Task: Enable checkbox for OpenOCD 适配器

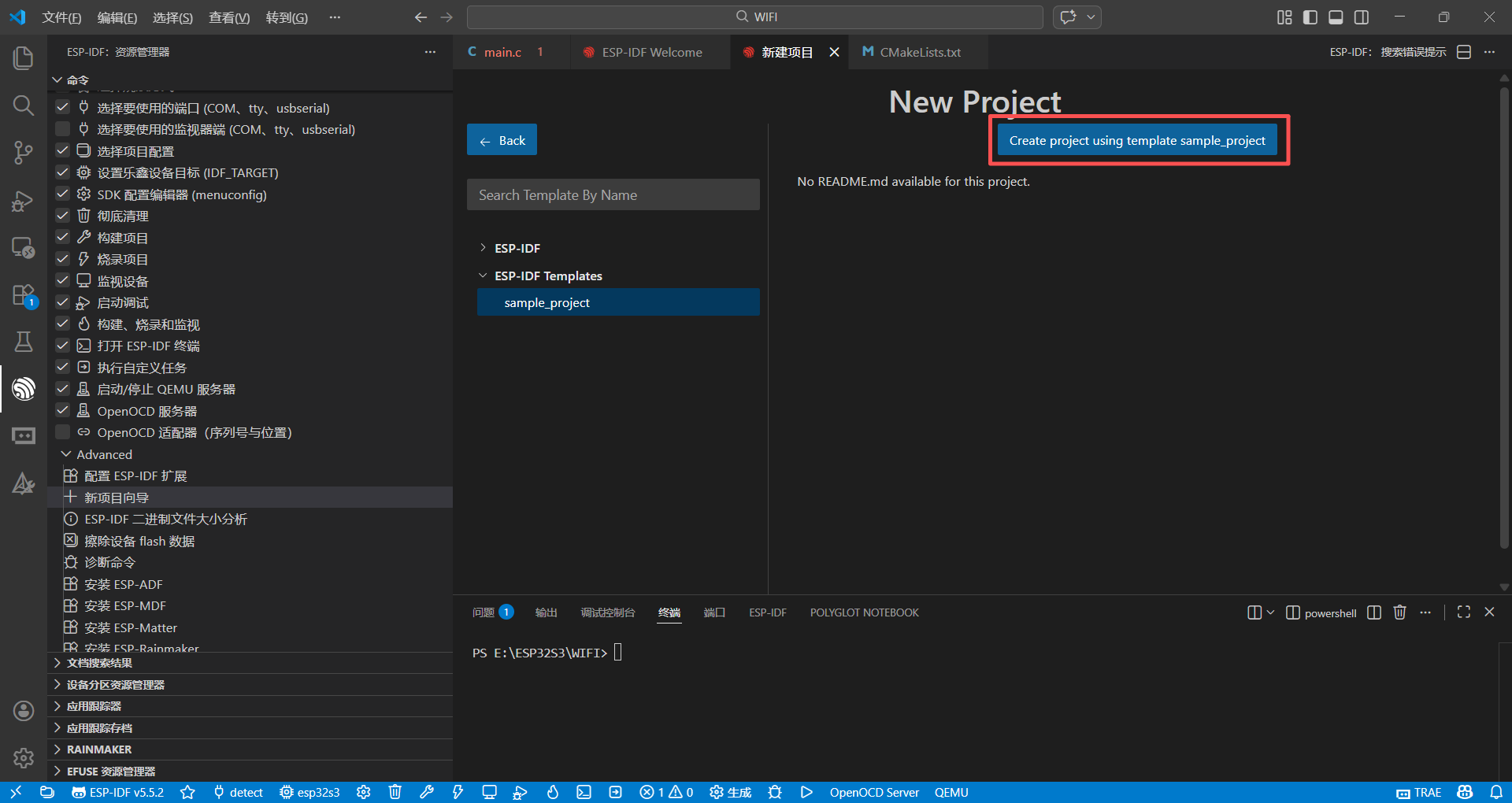Action: click(63, 431)
